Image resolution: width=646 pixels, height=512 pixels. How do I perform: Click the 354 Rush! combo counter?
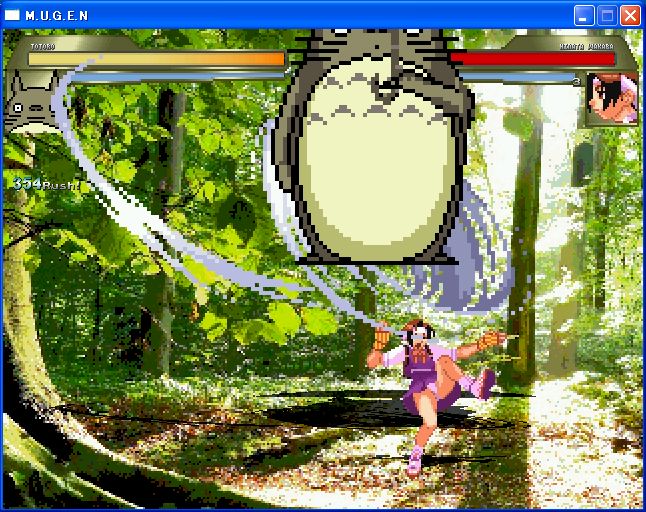coord(46,184)
